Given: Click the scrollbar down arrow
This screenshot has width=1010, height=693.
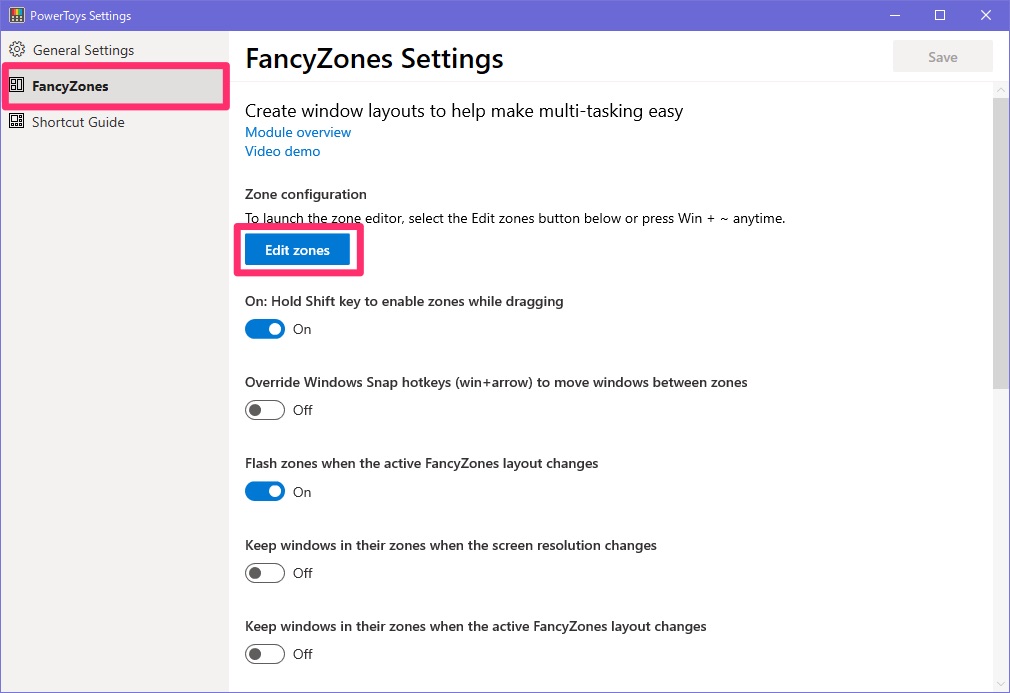Looking at the screenshot, I should (x=1001, y=685).
